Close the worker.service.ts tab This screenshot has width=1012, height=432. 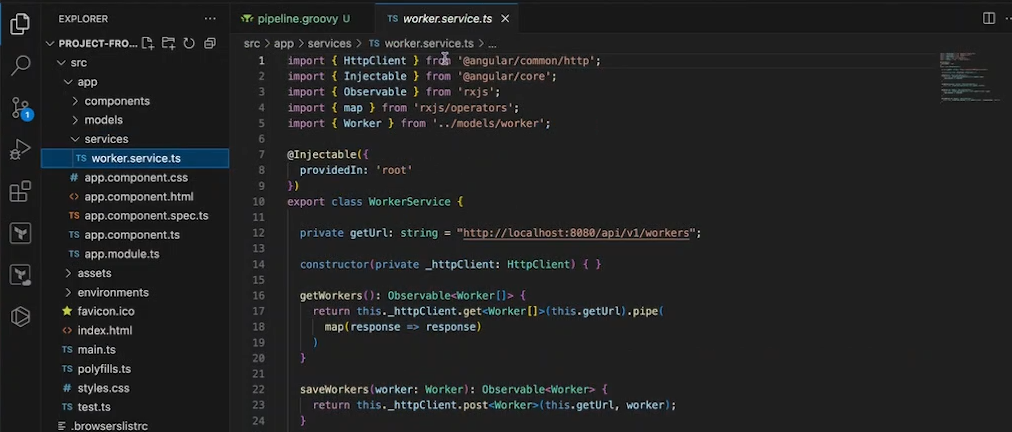point(506,18)
